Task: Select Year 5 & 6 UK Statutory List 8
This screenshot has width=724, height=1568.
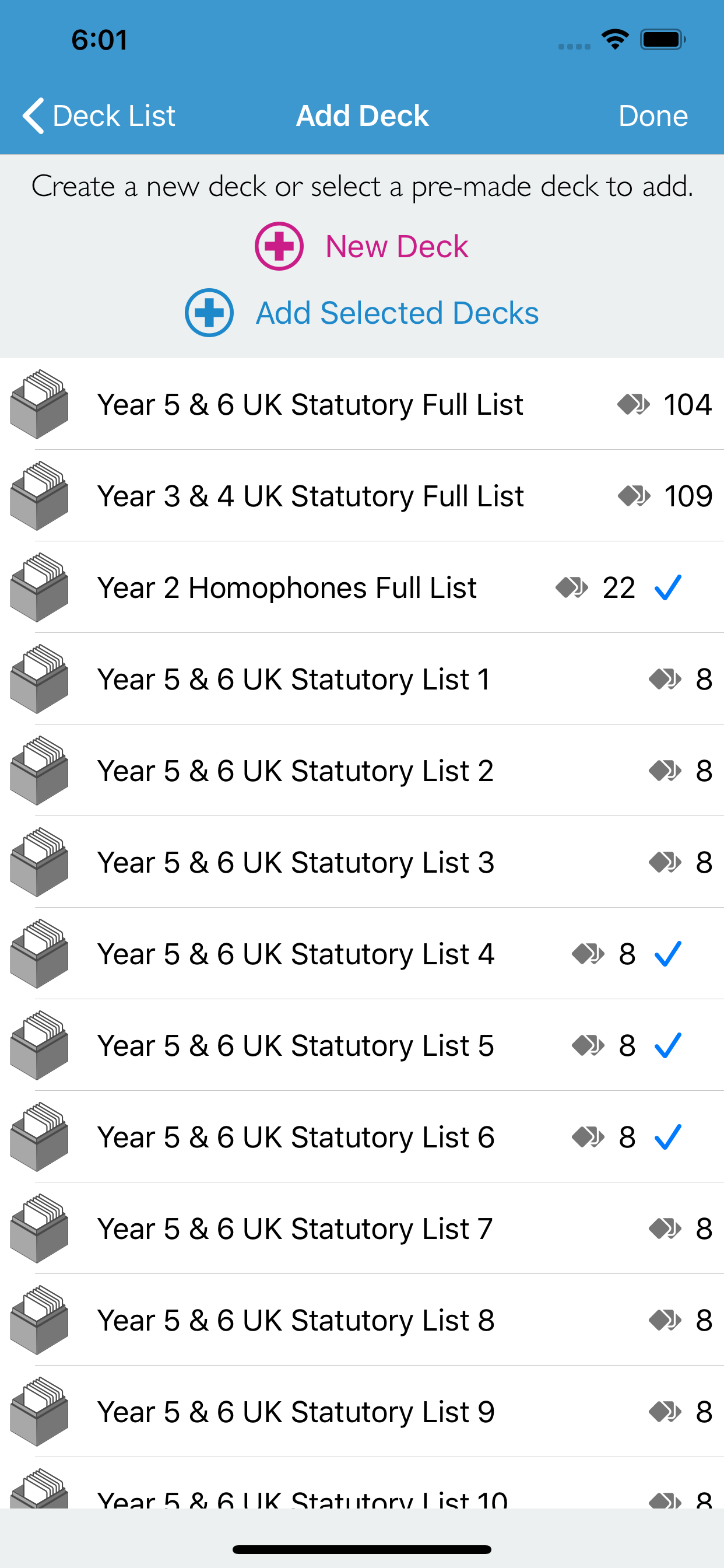Action: (x=362, y=1319)
